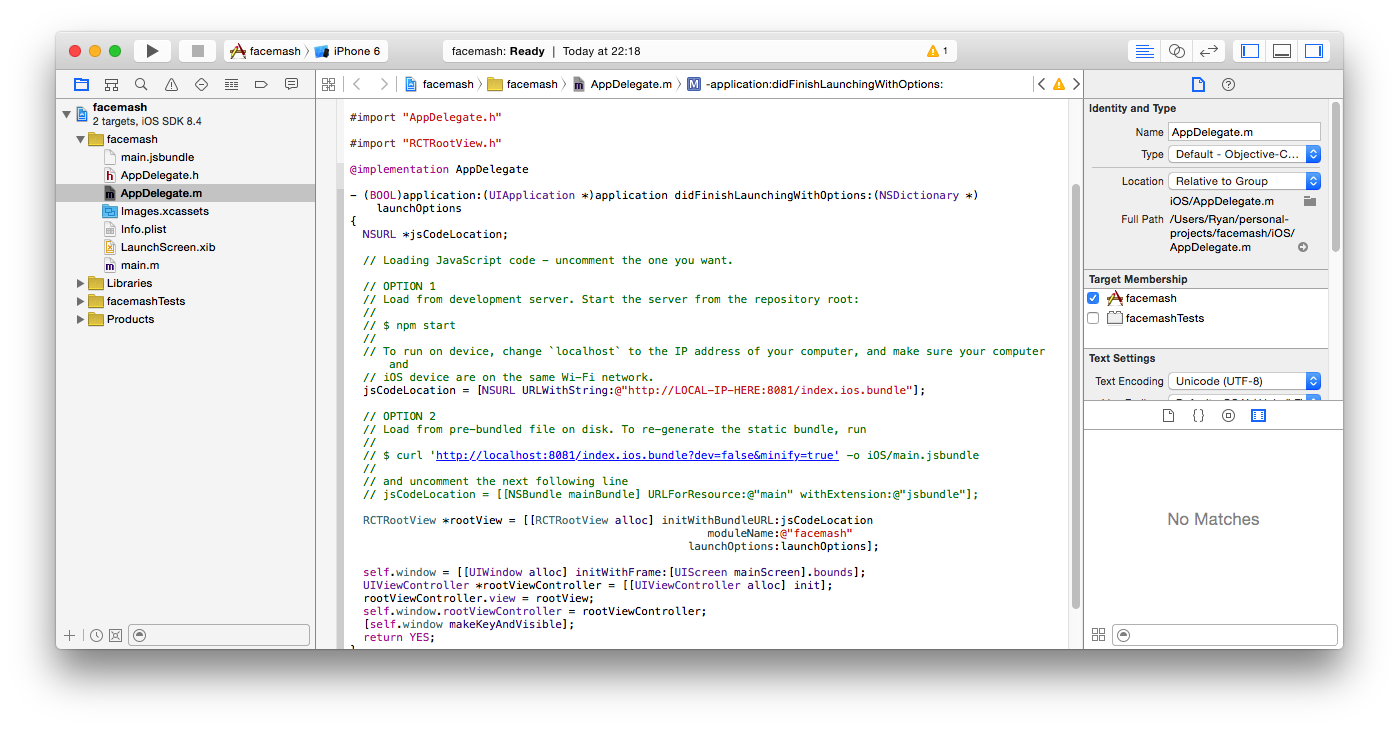Click the Run (play) button

click(x=152, y=51)
